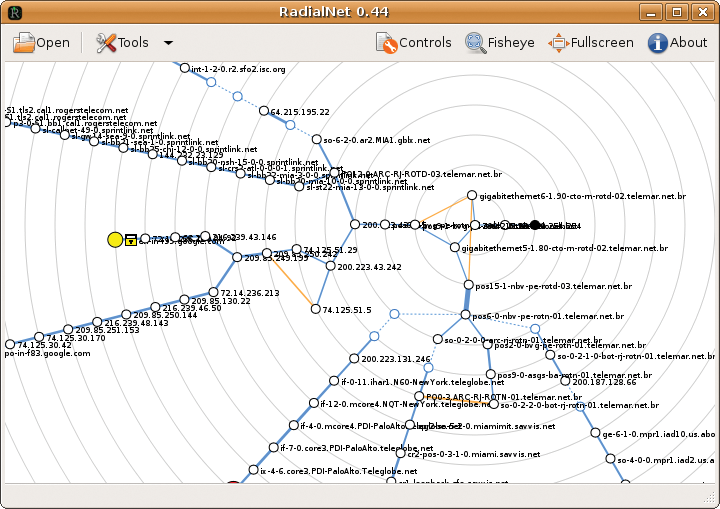Select node so-6-2-0.ar2.MIA1.gblx.net
Image resolution: width=720 pixels, height=509 pixels.
pyautogui.click(x=316, y=139)
